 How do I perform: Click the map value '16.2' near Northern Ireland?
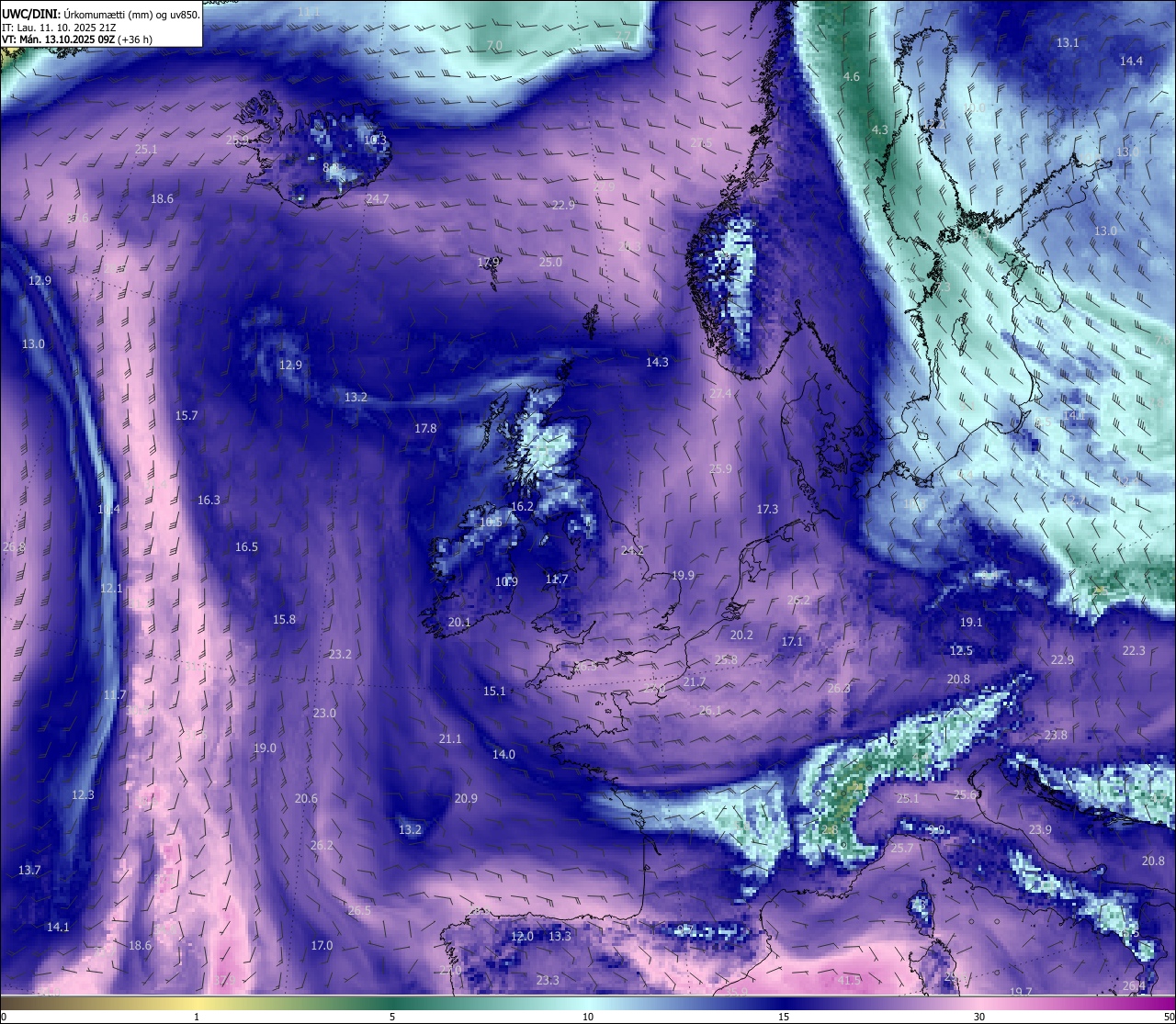(x=522, y=506)
